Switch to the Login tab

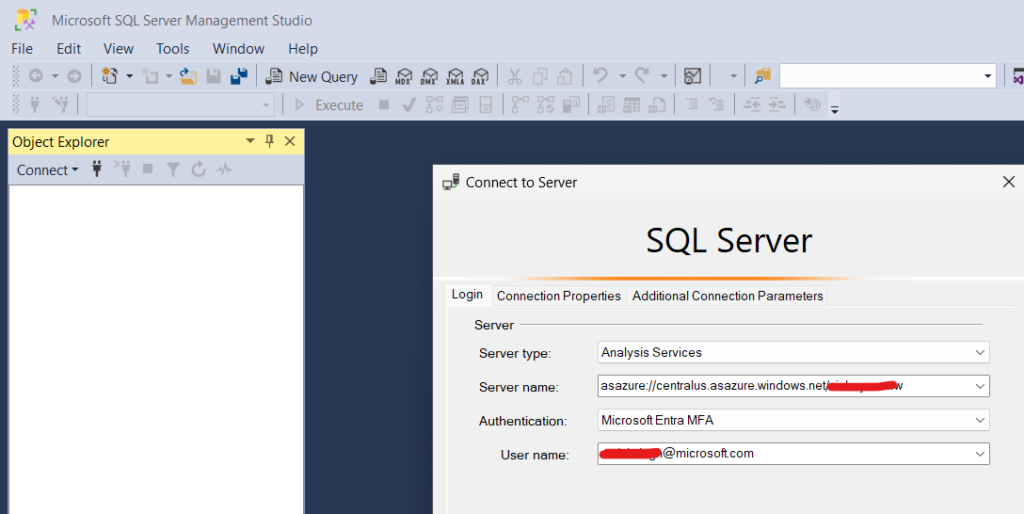[x=467, y=295]
